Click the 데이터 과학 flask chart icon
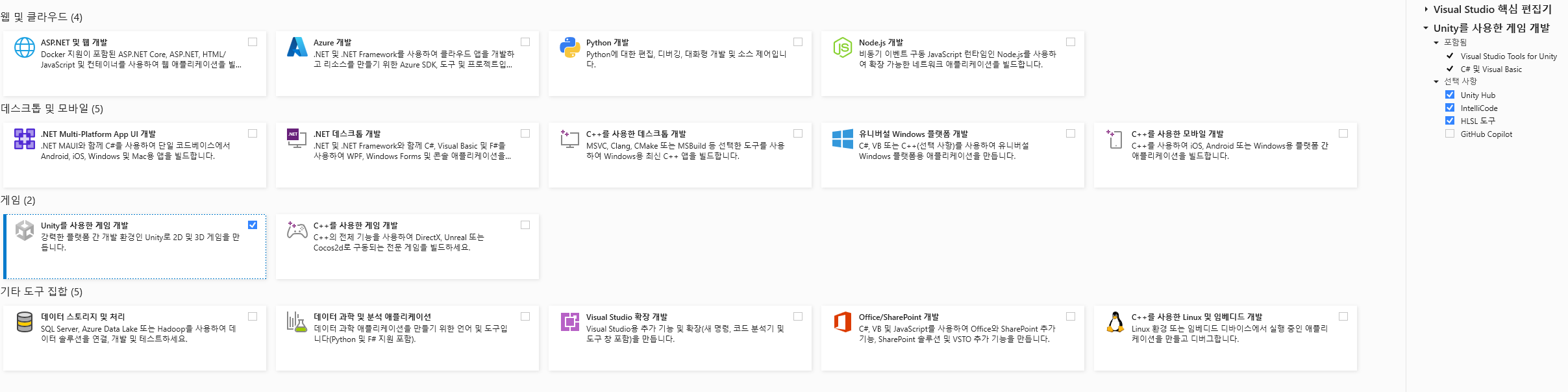This screenshot has height=392, width=1568. 297,322
